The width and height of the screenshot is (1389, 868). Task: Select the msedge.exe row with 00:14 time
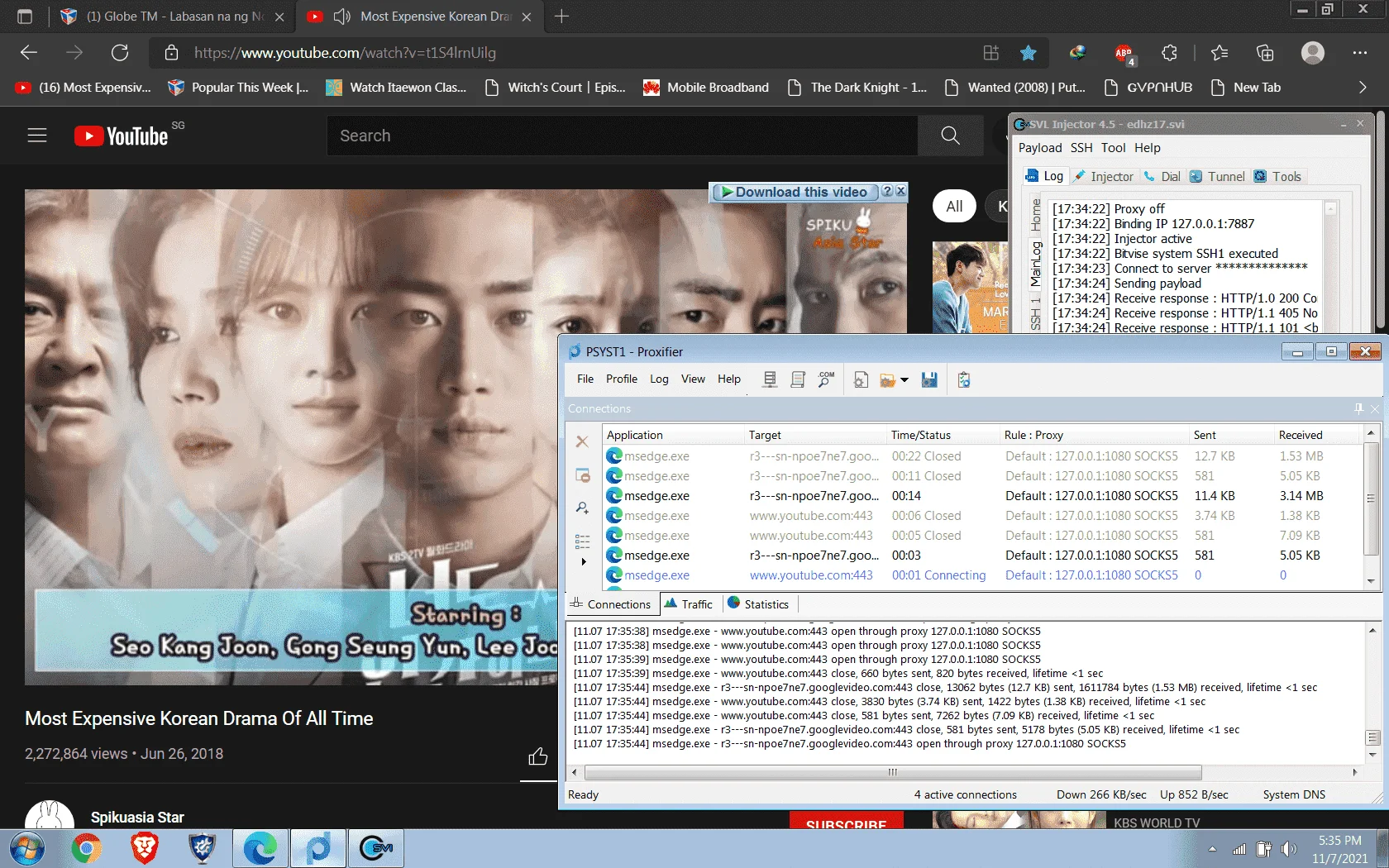click(982, 496)
